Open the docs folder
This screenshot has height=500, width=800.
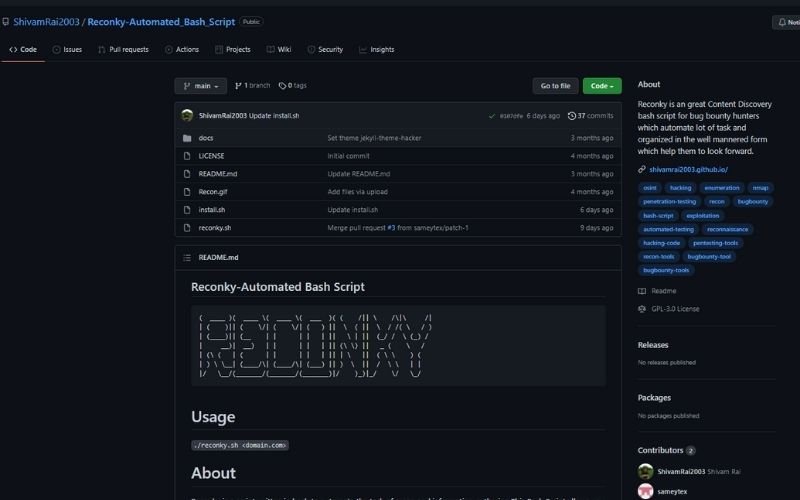[x=206, y=138]
